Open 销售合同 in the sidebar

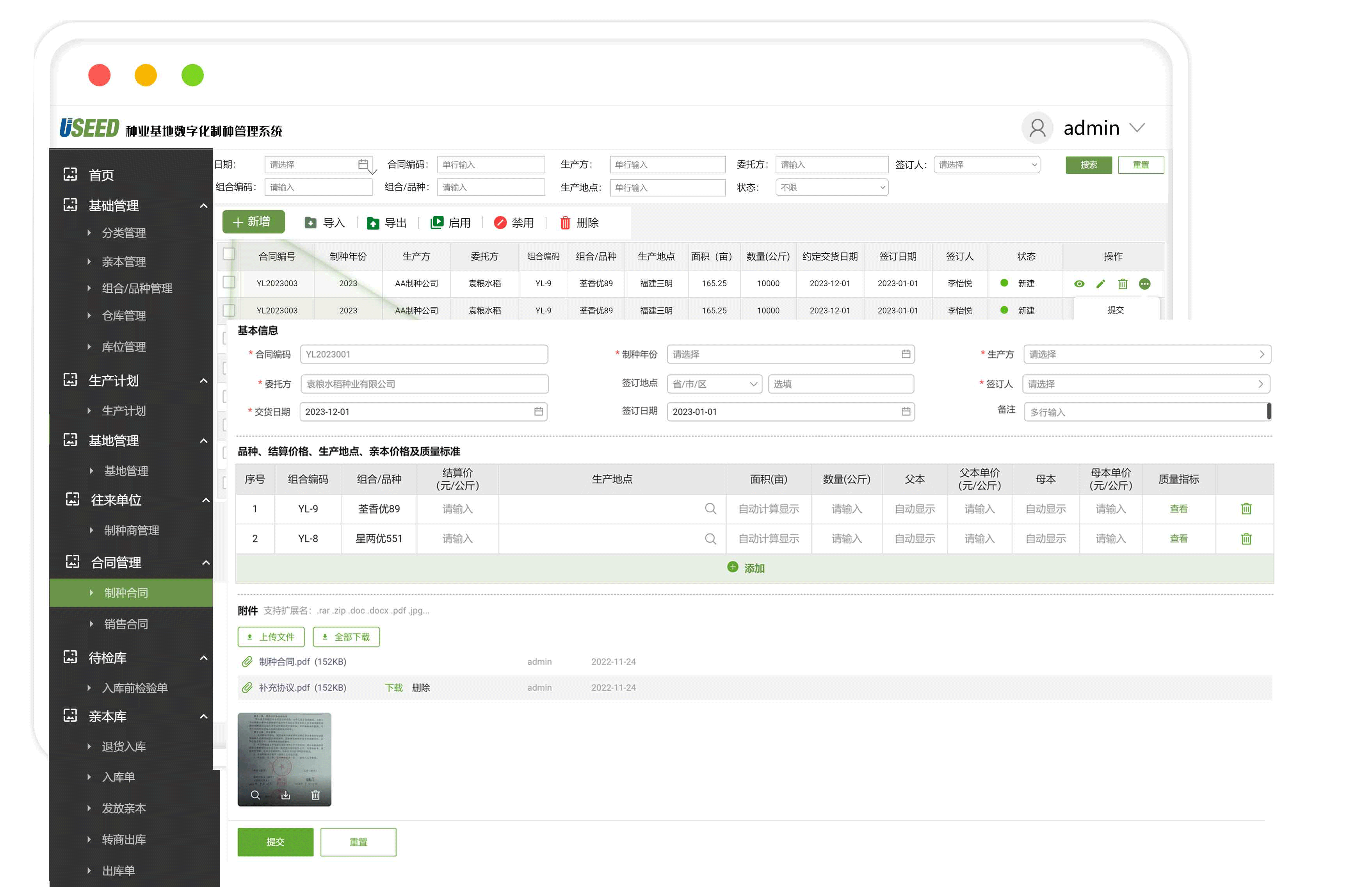click(x=126, y=624)
